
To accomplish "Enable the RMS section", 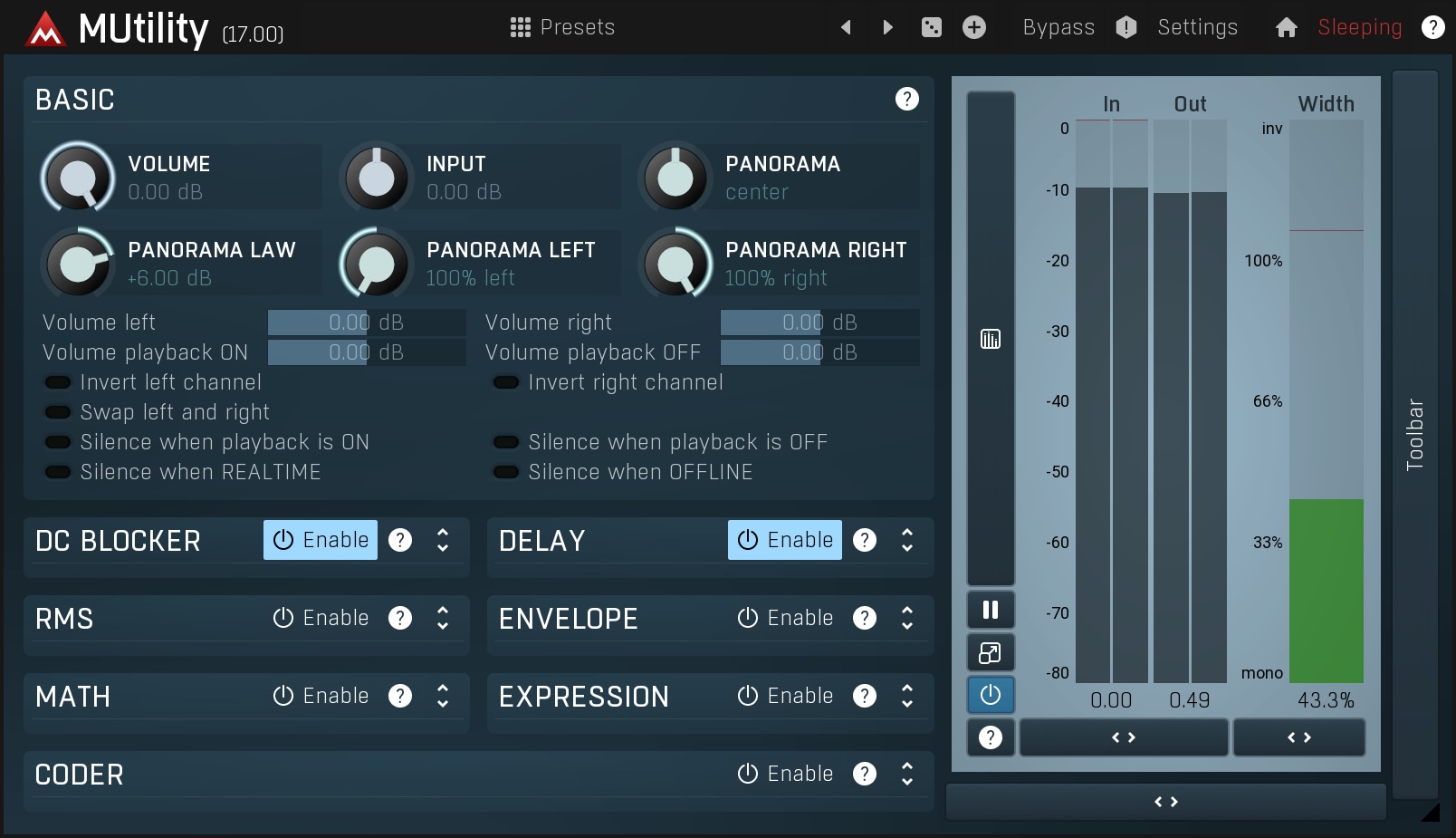I will click(321, 618).
